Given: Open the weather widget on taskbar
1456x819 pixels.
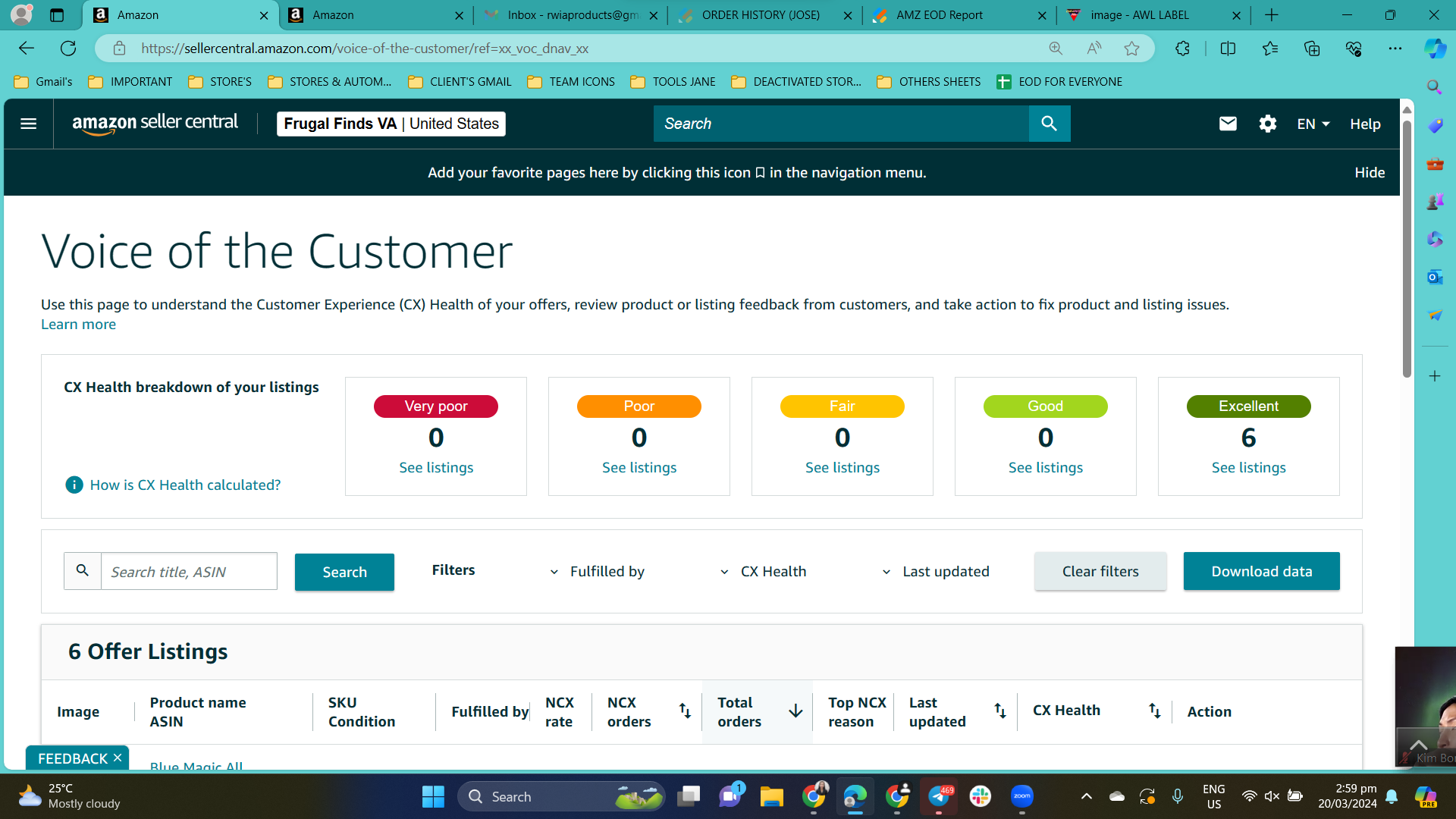Looking at the screenshot, I should pyautogui.click(x=68, y=796).
